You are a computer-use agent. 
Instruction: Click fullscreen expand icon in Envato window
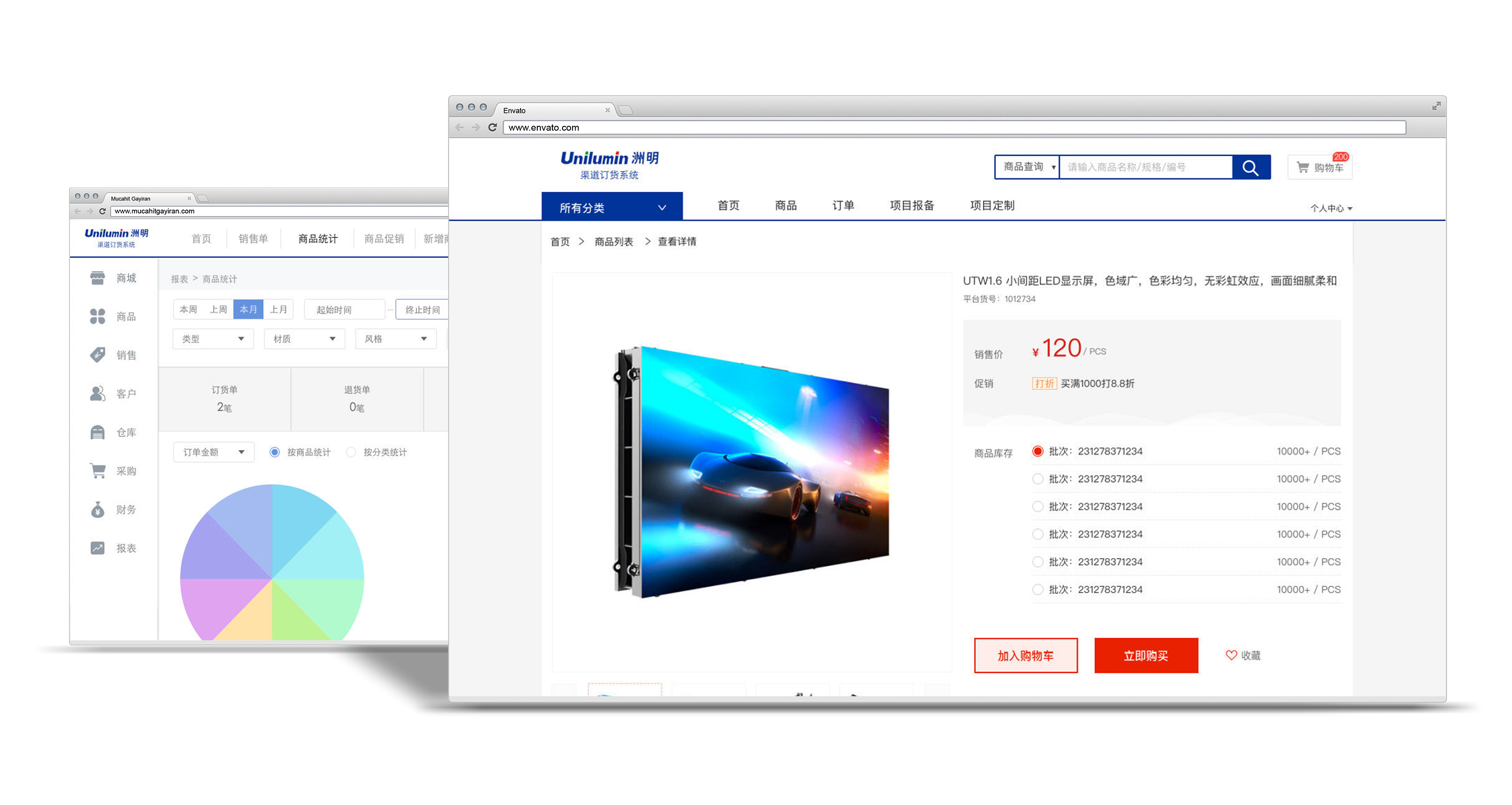click(x=1436, y=106)
